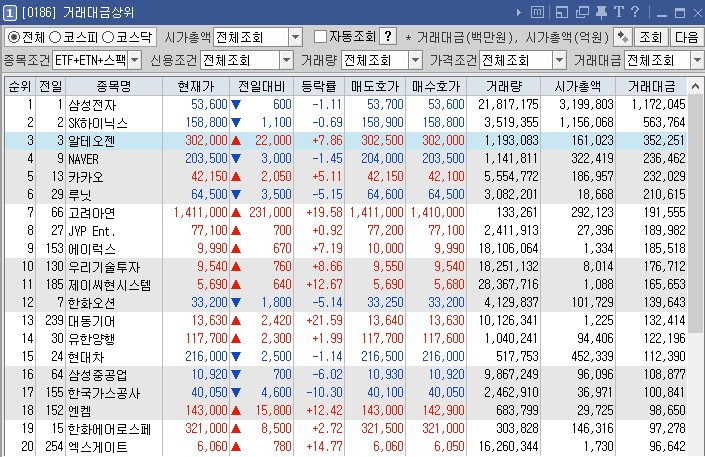This screenshot has width=705, height=457.
Task: Select the 삼성중공업 stock name
Action: click(x=98, y=375)
